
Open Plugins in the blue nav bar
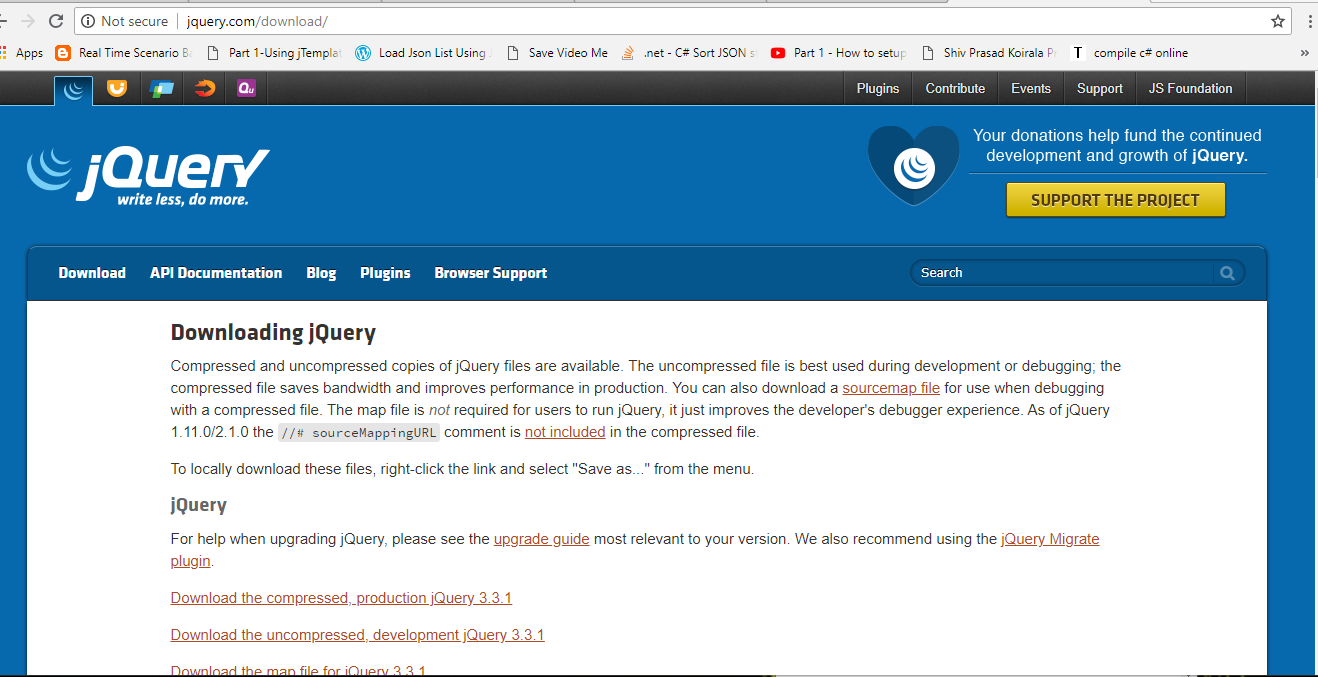pos(385,273)
